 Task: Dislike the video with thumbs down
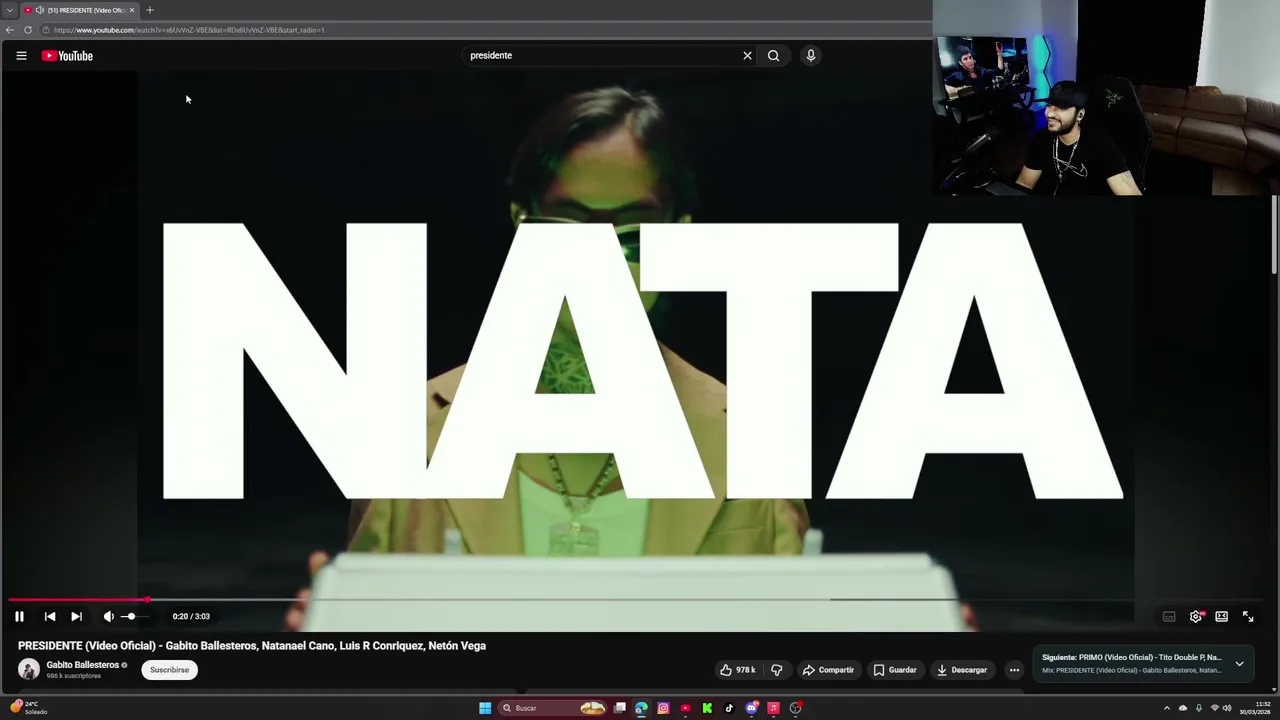point(777,670)
